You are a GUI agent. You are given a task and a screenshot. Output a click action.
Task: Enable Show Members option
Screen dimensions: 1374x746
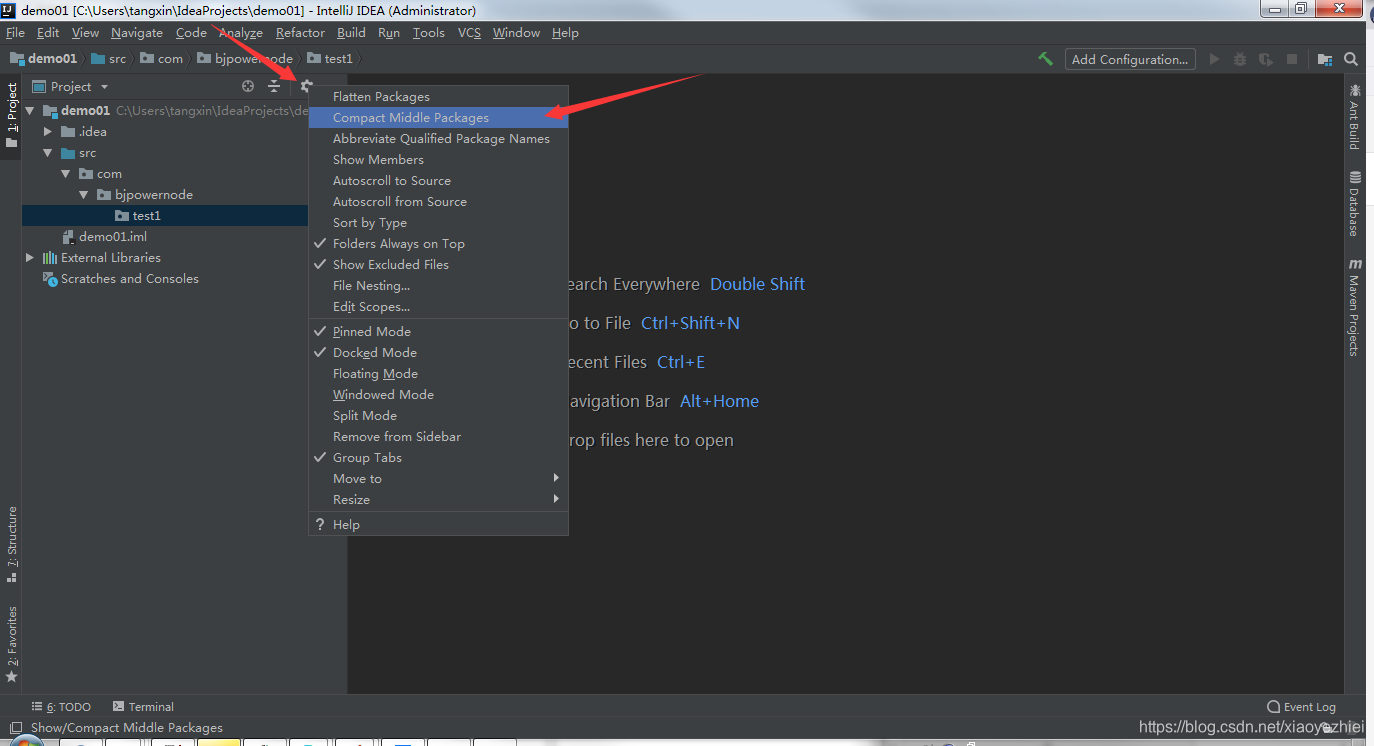click(438, 159)
